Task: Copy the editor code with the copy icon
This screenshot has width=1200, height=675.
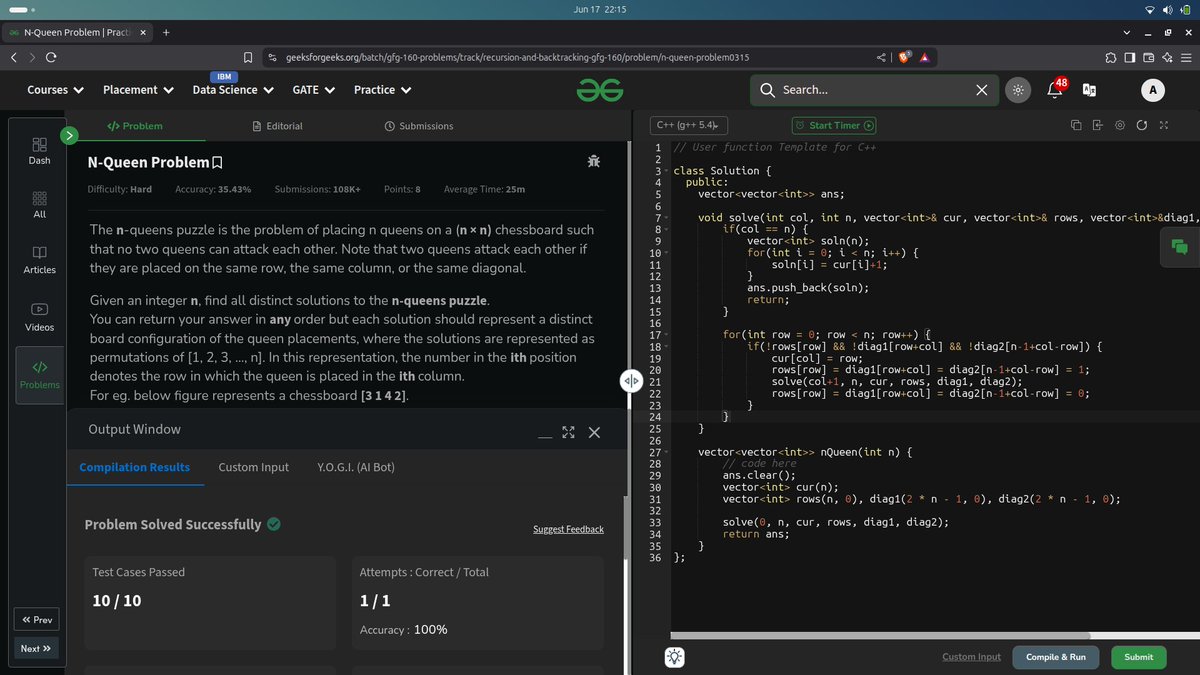Action: click(1076, 125)
